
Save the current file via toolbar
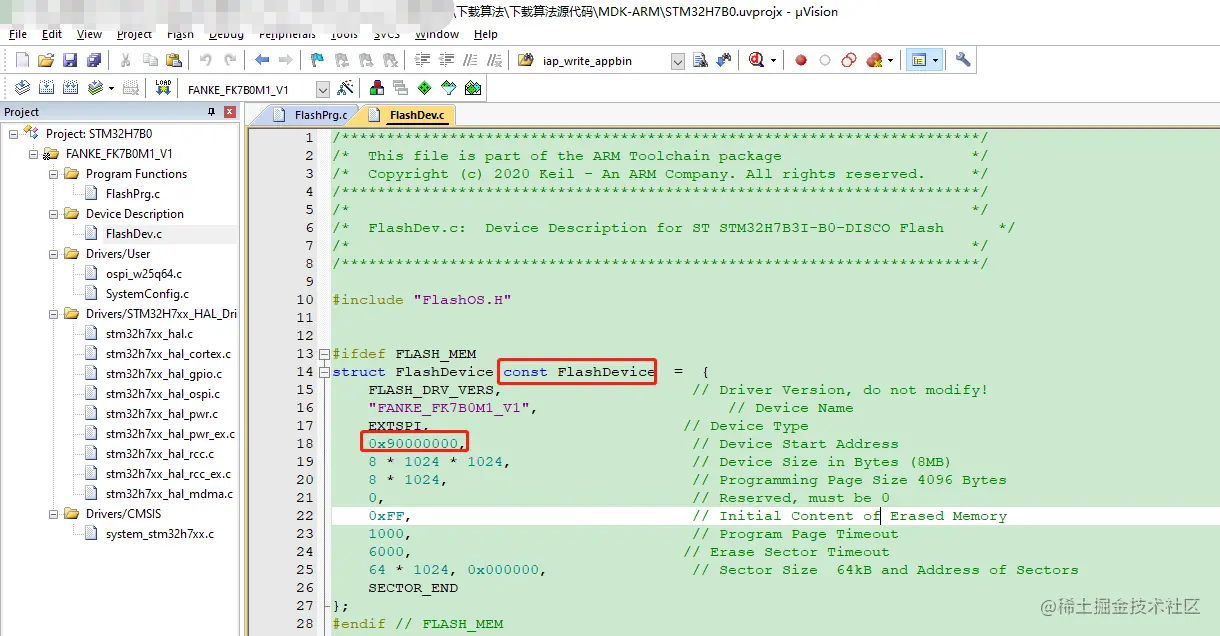click(70, 60)
